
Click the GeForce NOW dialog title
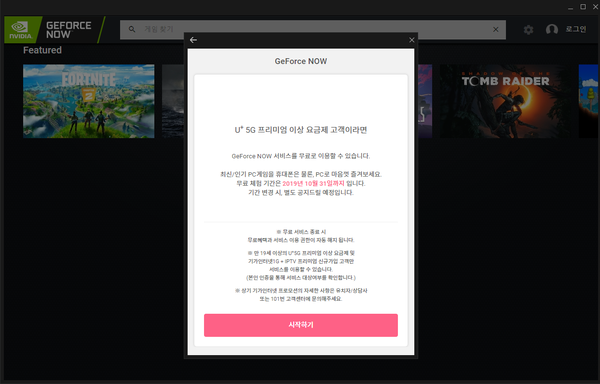coord(301,61)
